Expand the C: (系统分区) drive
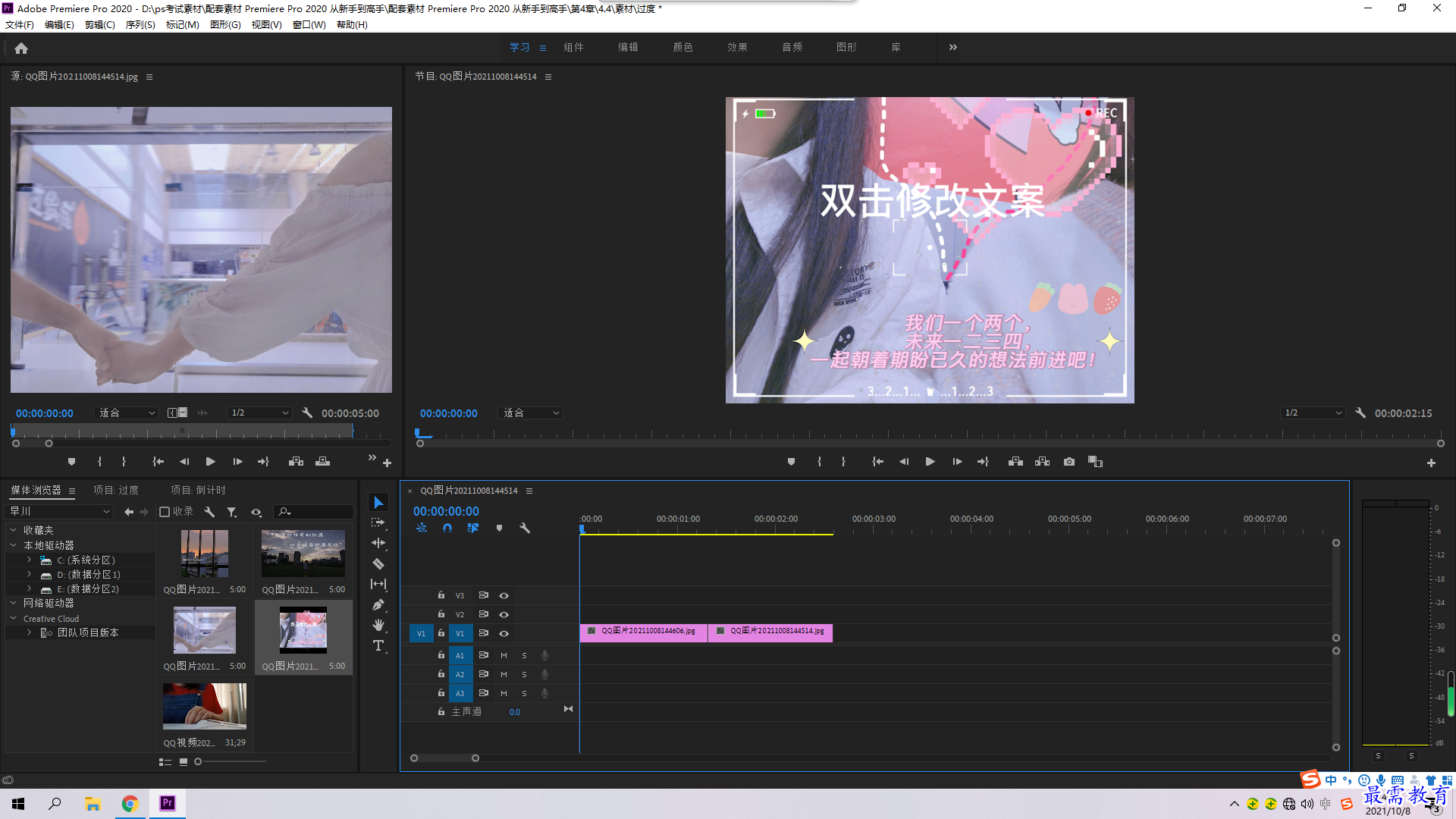Screen dimensions: 1456x819 coord(29,560)
